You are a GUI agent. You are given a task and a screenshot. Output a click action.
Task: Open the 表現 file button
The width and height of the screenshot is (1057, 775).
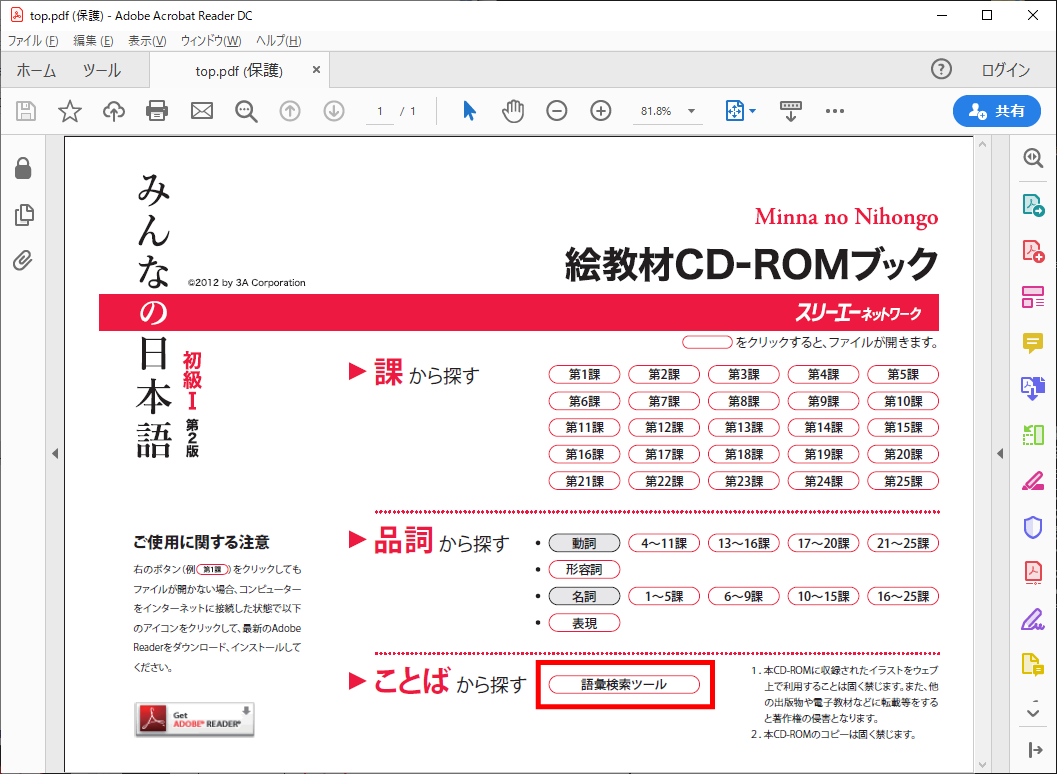point(584,623)
